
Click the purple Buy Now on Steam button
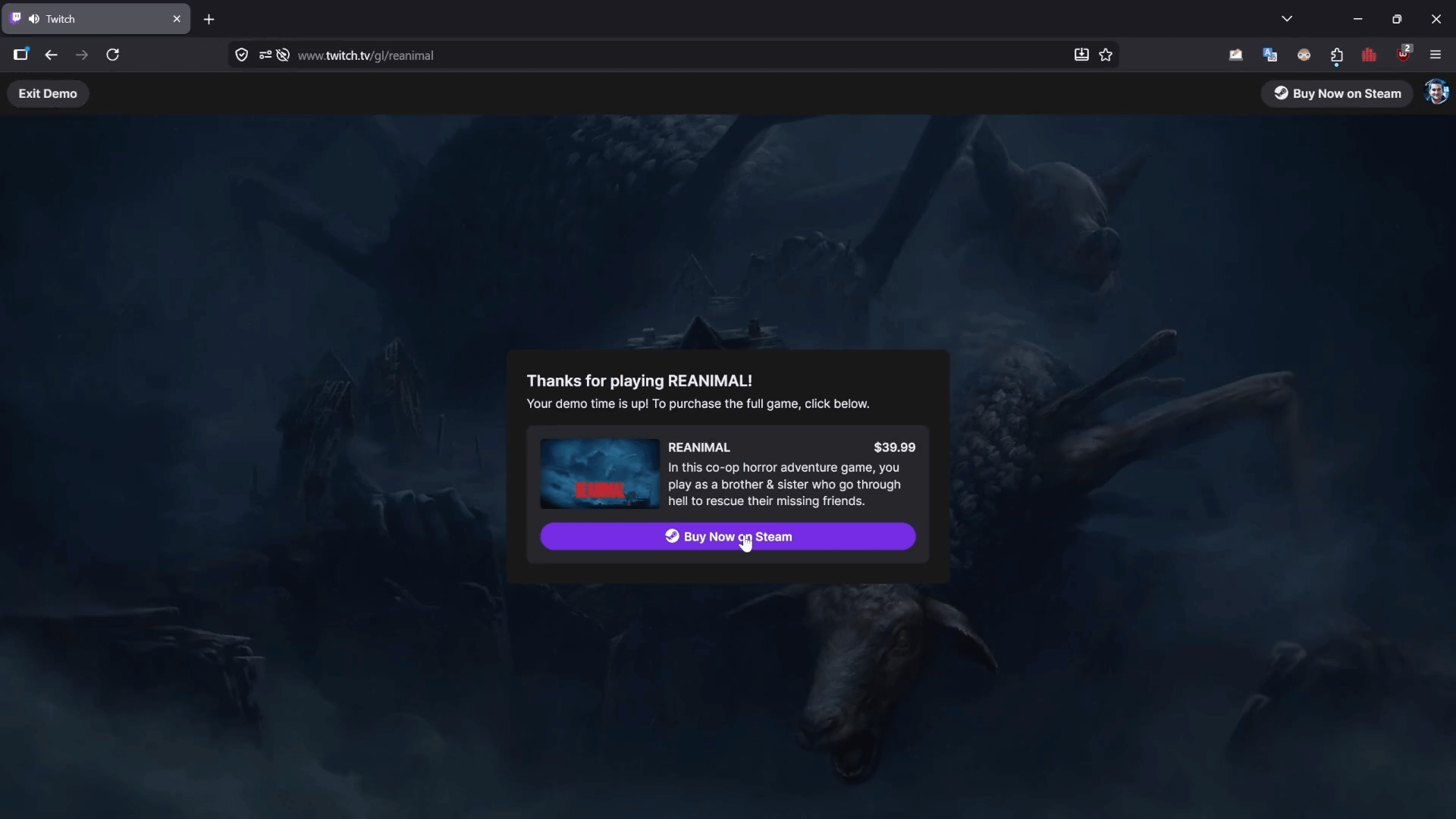point(727,536)
